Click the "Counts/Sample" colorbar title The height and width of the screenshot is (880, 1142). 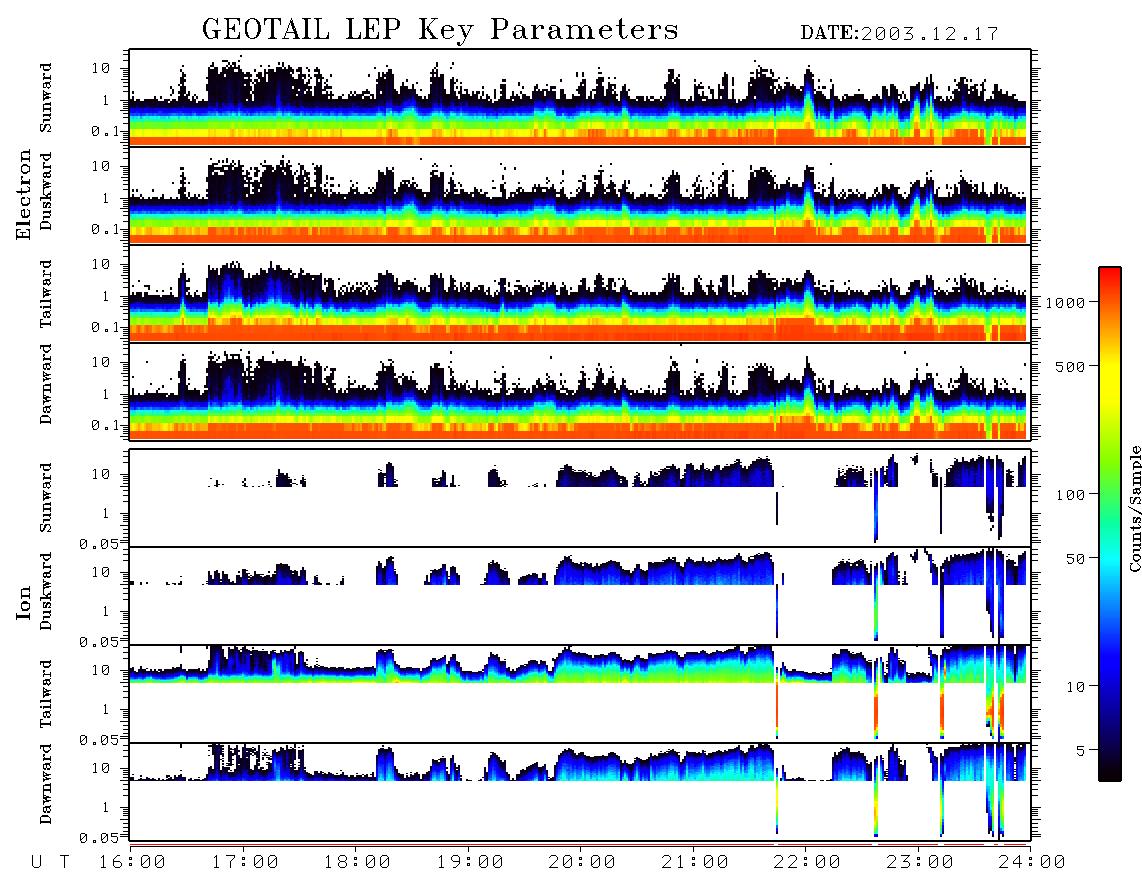tap(1134, 508)
